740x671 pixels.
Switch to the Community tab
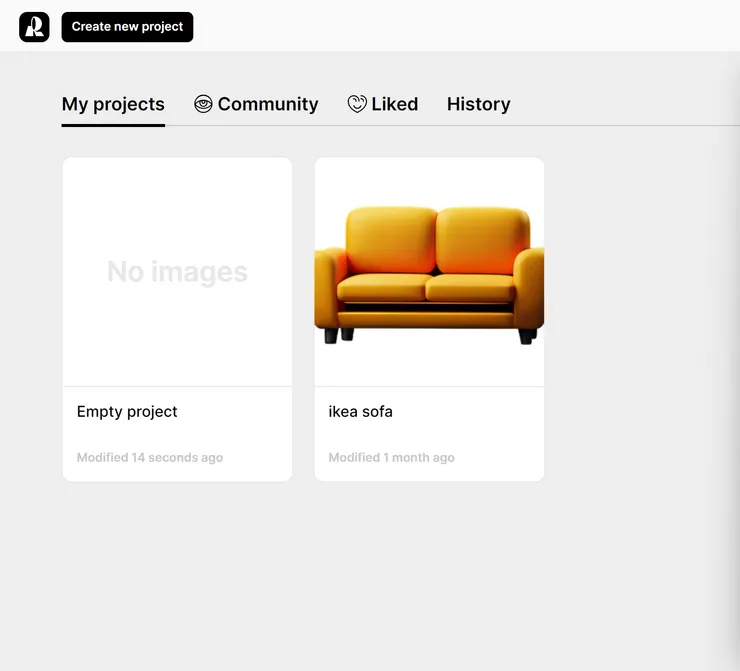pyautogui.click(x=267, y=104)
